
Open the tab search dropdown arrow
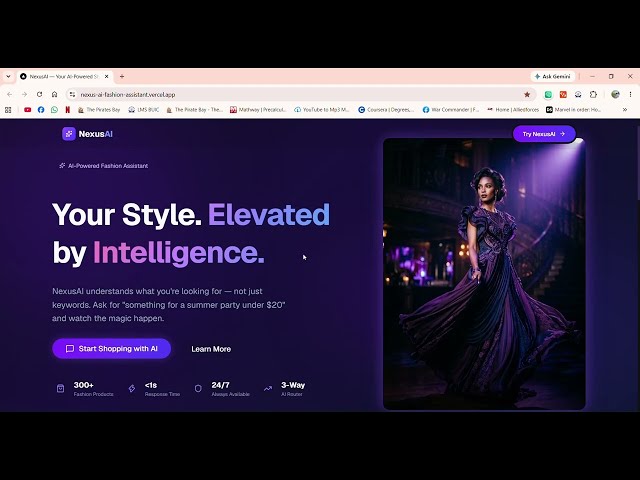click(x=8, y=76)
